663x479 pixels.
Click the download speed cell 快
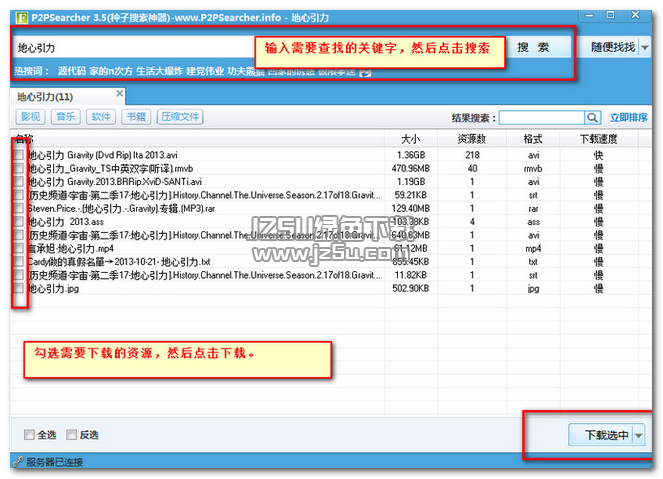tap(598, 155)
